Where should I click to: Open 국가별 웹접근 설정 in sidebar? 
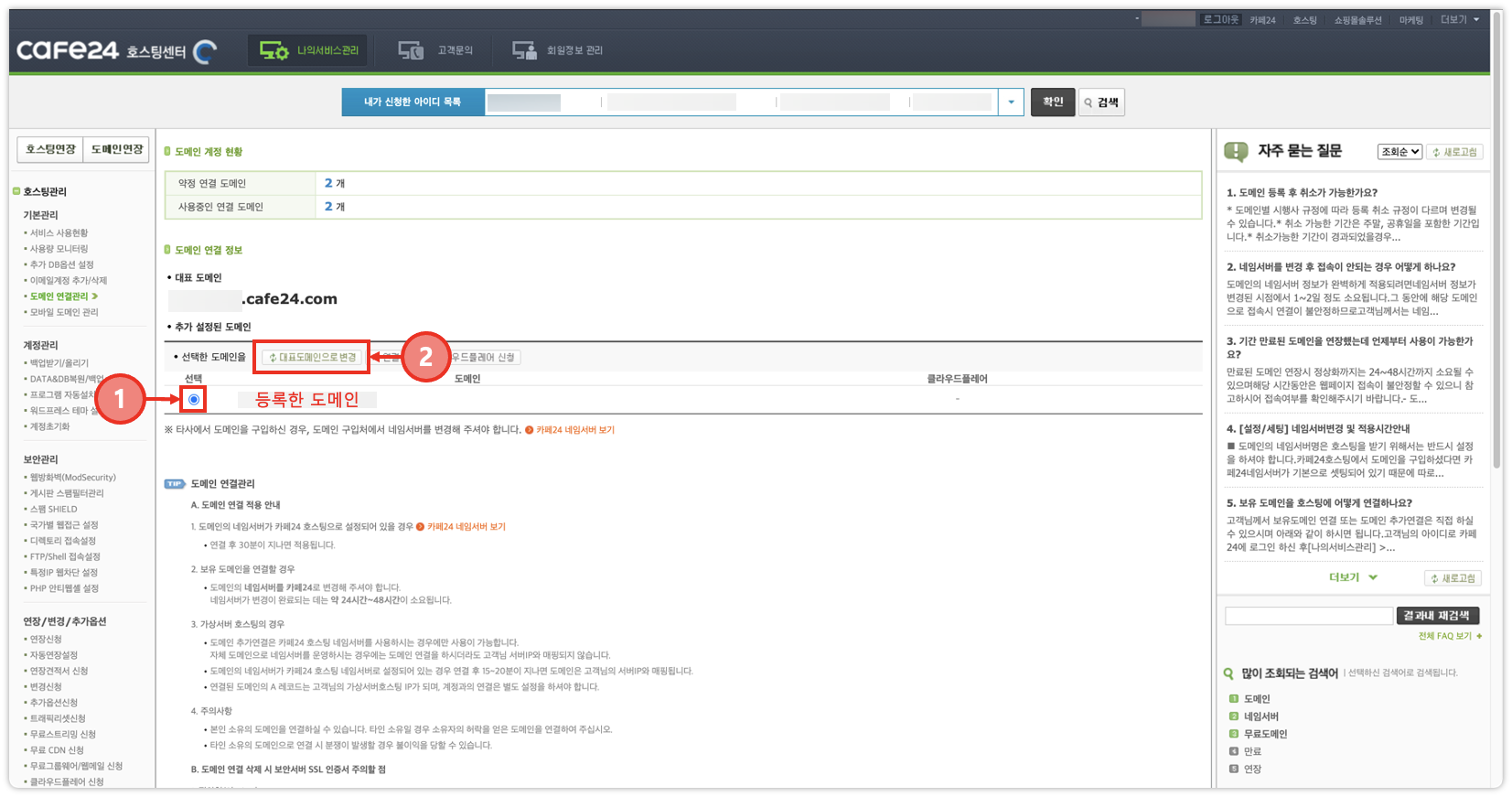tap(63, 525)
